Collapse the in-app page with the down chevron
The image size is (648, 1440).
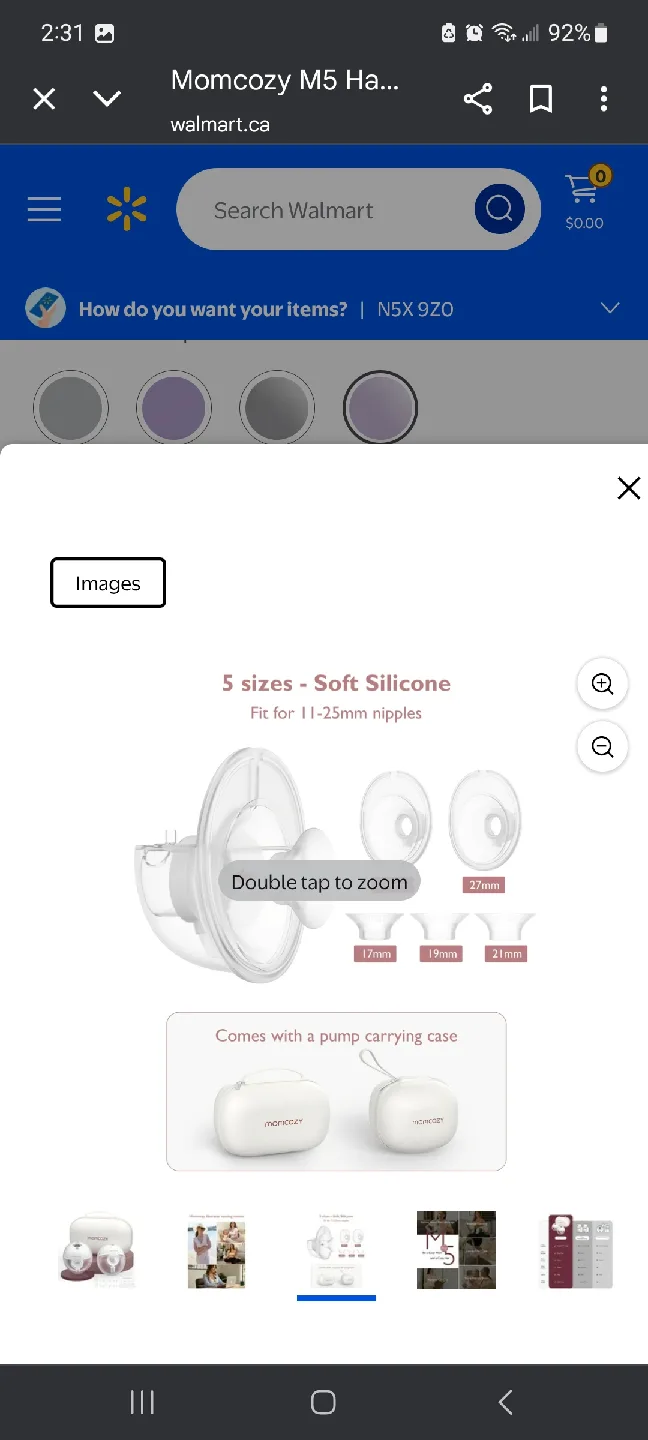tap(107, 99)
